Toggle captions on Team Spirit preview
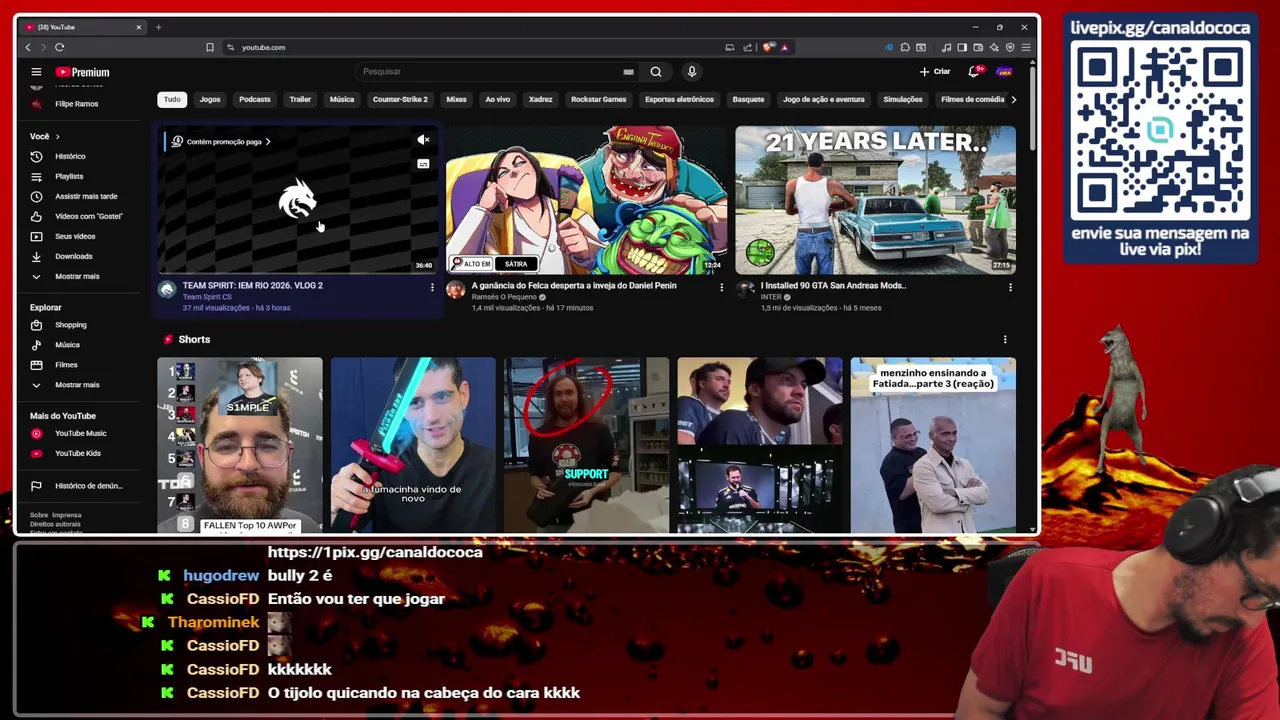 pos(423,164)
